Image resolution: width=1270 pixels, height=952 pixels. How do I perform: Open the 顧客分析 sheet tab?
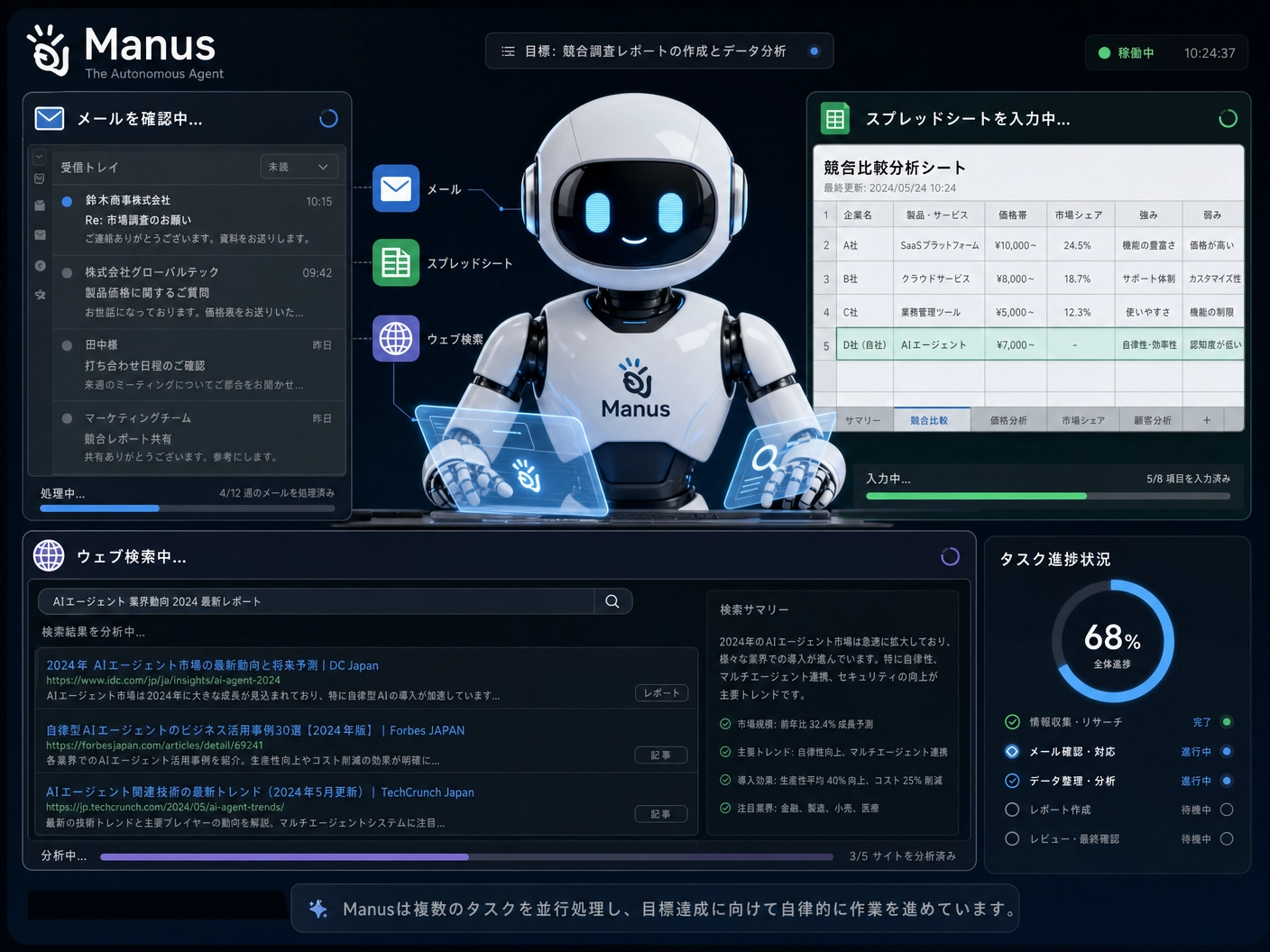tap(1153, 420)
